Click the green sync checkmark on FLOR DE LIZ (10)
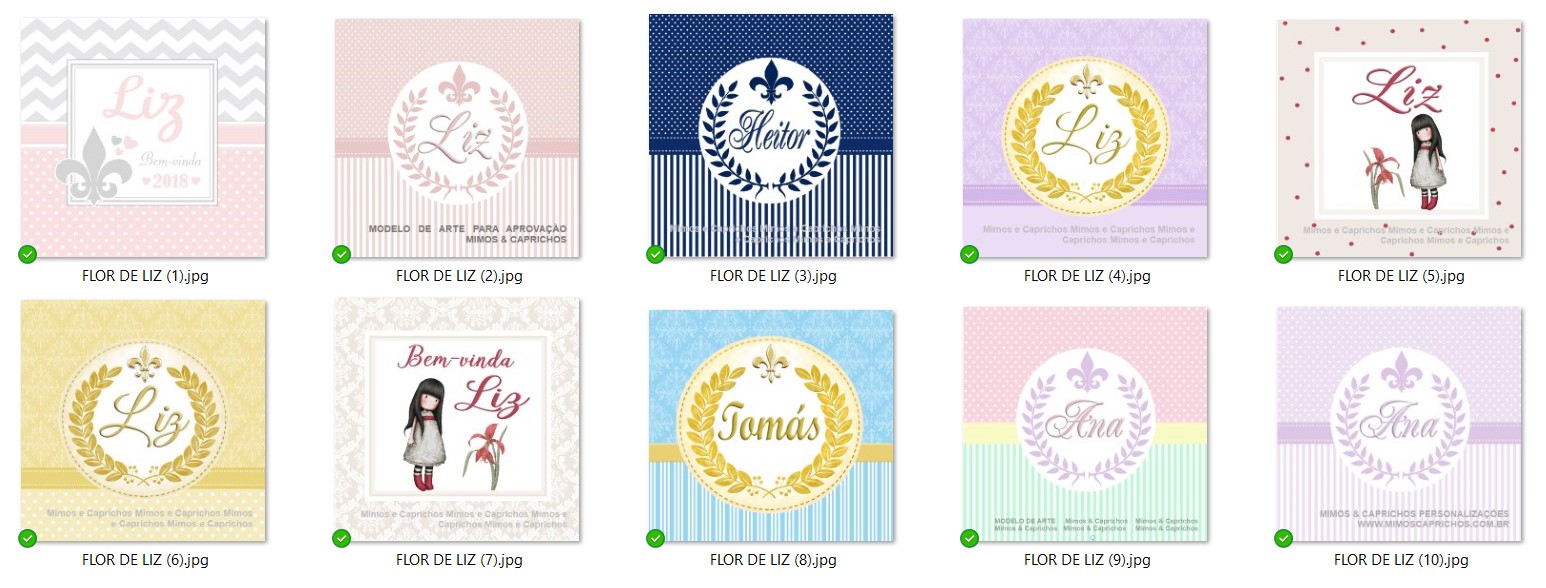This screenshot has width=1546, height=588. [1284, 538]
